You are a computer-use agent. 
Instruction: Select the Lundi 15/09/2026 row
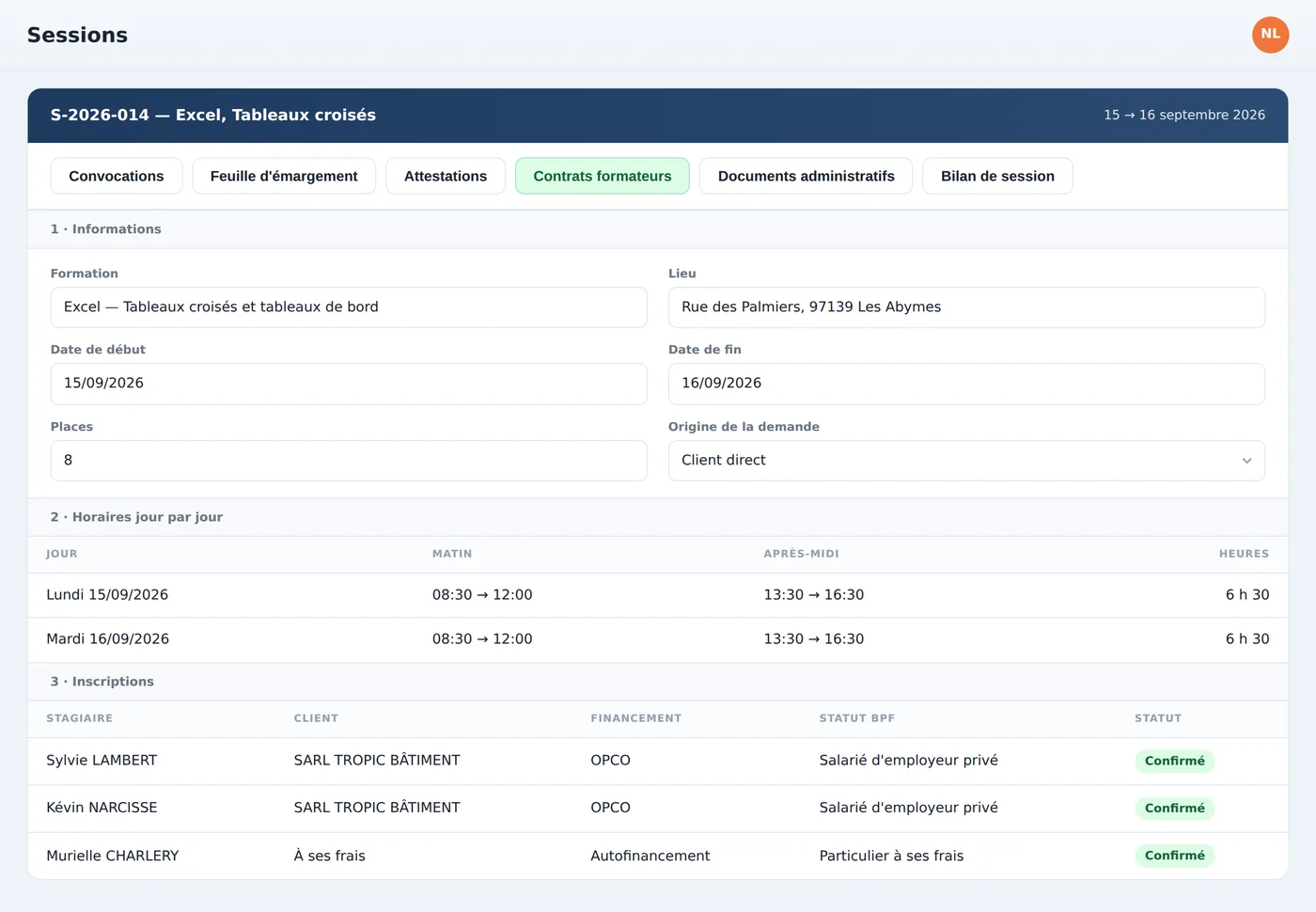point(658,595)
